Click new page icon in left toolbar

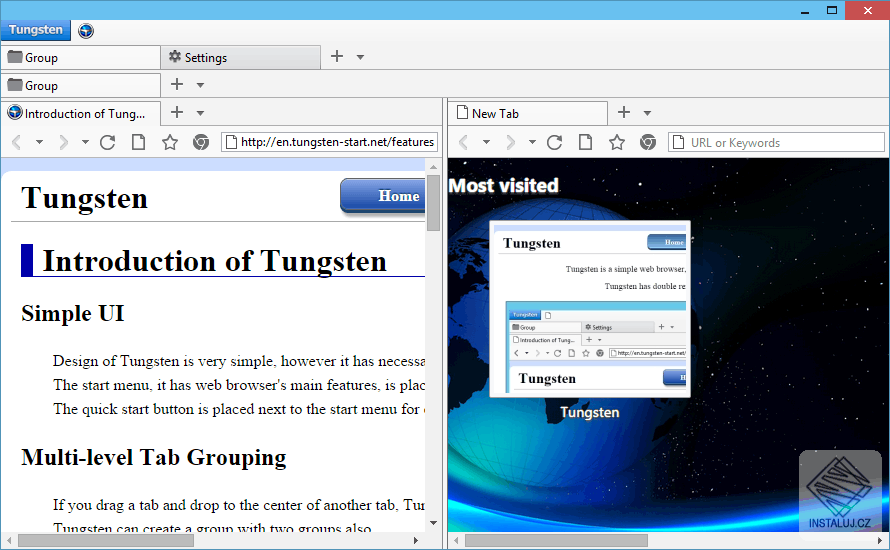(138, 142)
